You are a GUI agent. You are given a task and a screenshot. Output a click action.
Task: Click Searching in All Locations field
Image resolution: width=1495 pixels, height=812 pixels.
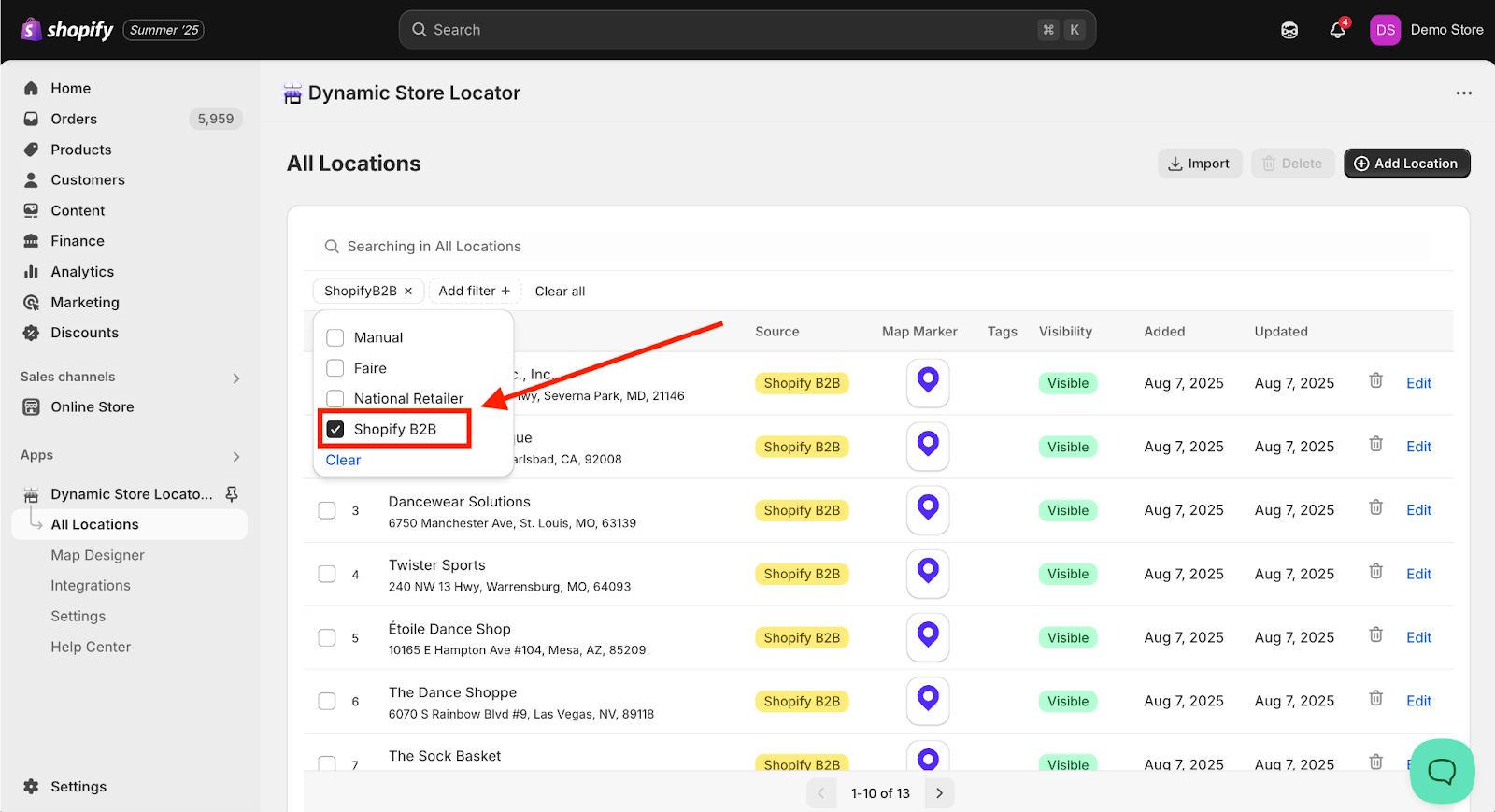tap(874, 247)
